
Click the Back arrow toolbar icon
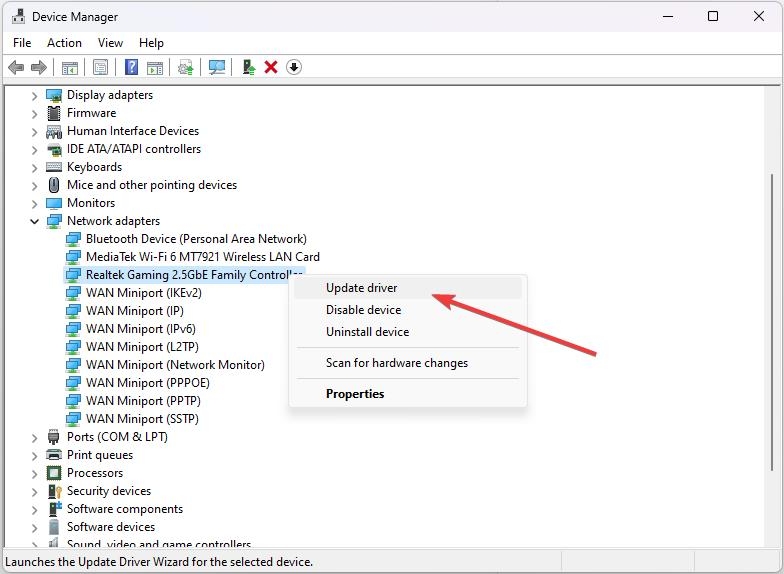[x=16, y=67]
